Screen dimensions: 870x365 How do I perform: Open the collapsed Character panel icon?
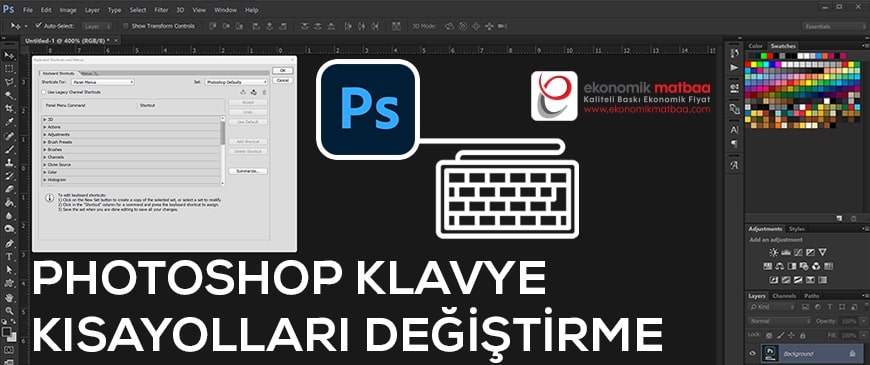pyautogui.click(x=735, y=130)
